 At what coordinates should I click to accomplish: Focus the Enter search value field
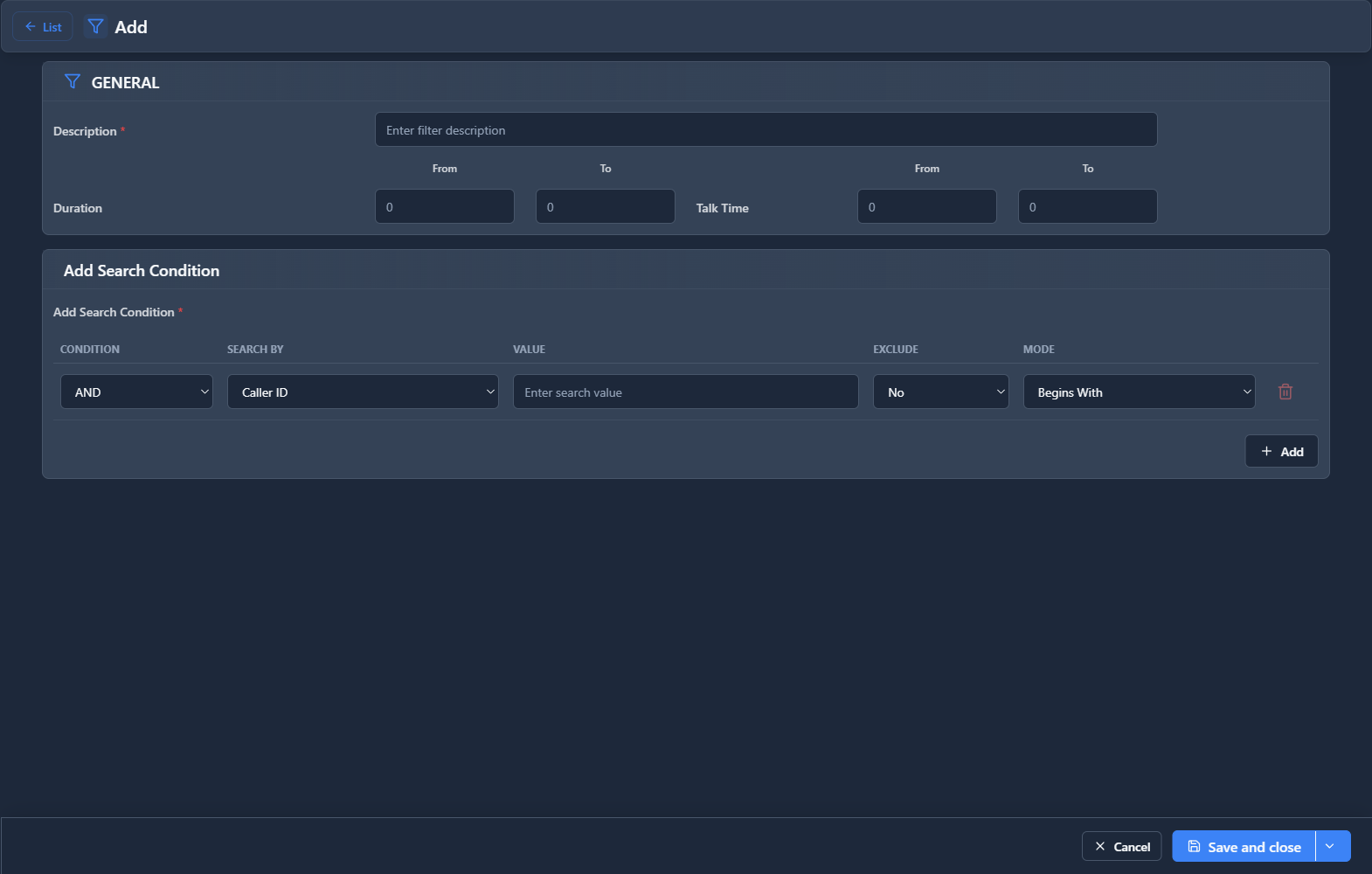click(x=685, y=392)
